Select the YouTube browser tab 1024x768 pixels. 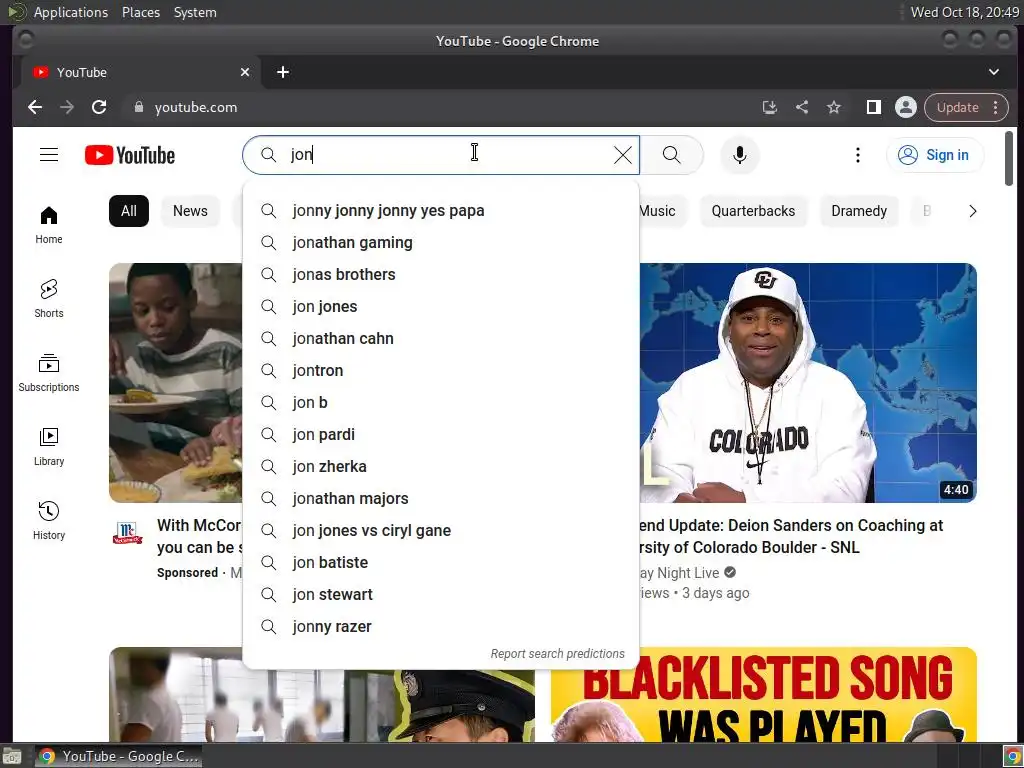141,72
